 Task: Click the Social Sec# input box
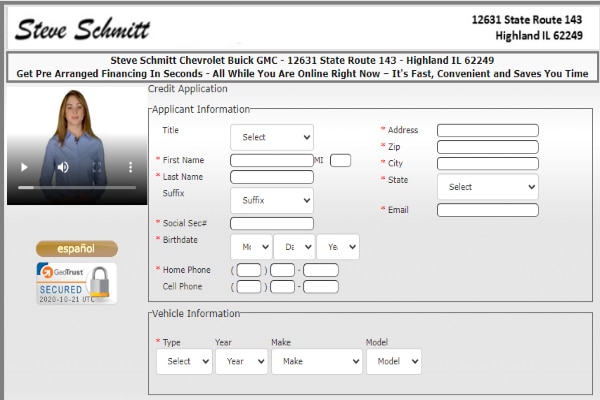coord(271,223)
